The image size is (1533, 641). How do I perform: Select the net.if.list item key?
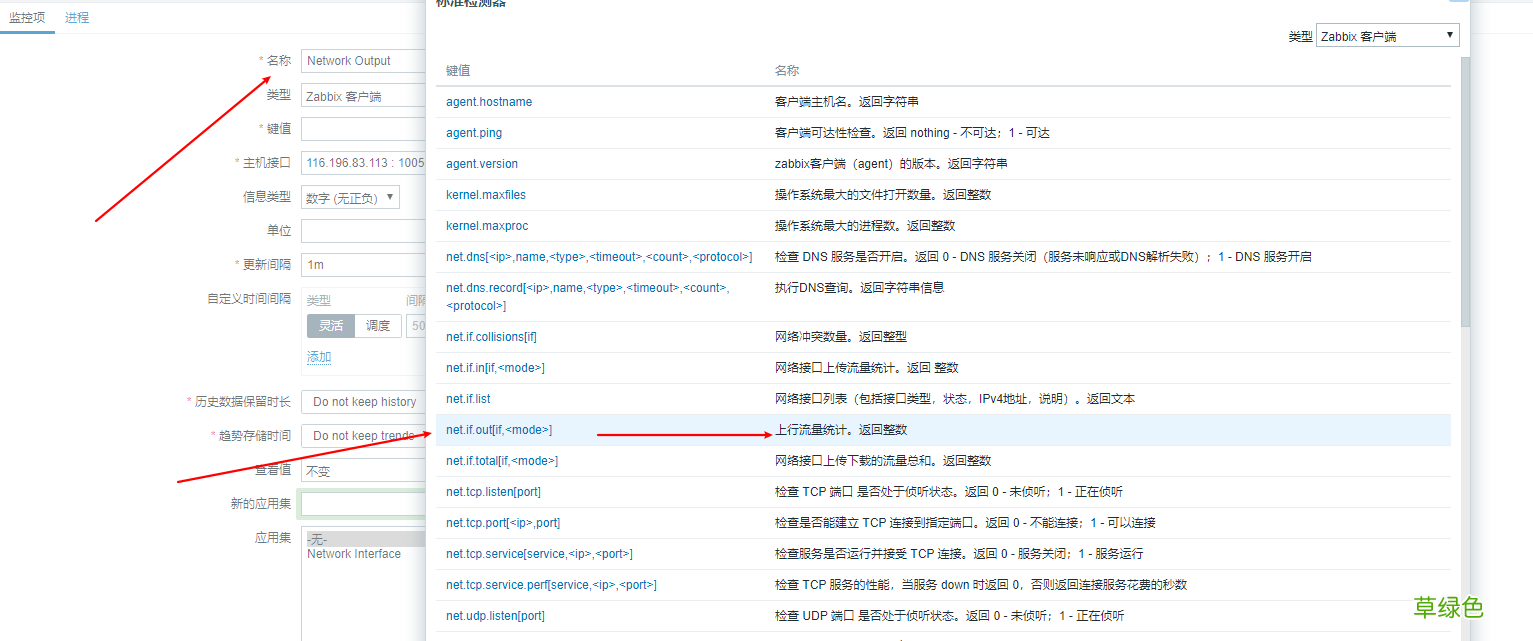468,398
